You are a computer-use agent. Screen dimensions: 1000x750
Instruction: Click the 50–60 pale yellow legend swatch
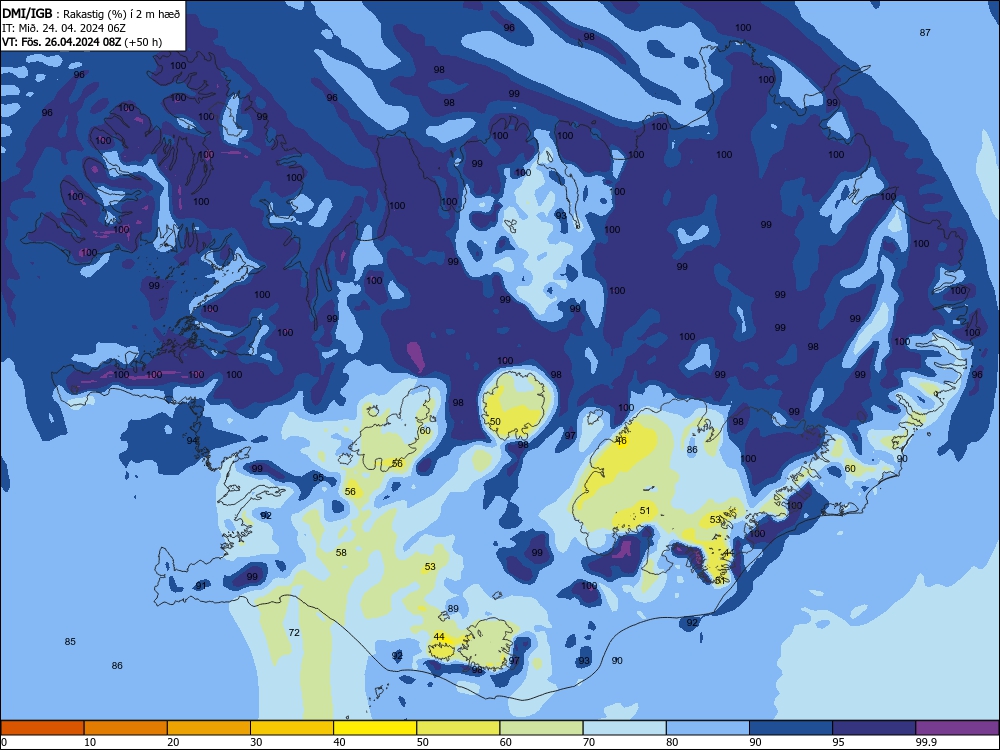(x=459, y=728)
